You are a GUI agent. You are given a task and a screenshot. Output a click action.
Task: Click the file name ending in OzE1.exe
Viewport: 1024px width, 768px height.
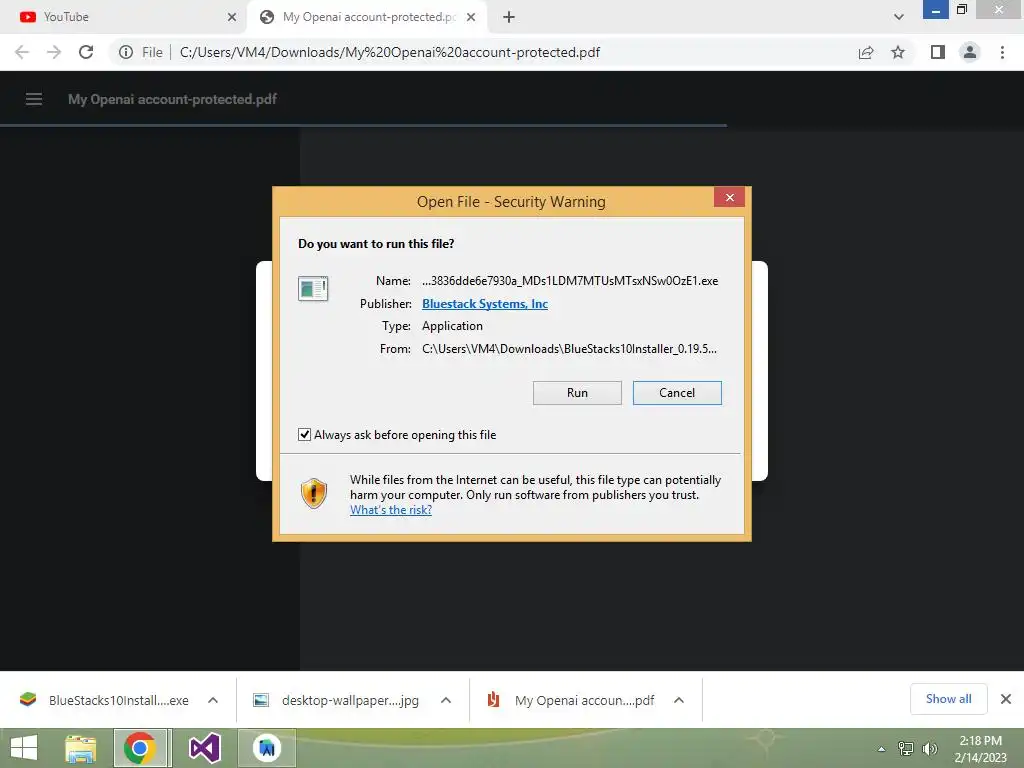click(570, 281)
